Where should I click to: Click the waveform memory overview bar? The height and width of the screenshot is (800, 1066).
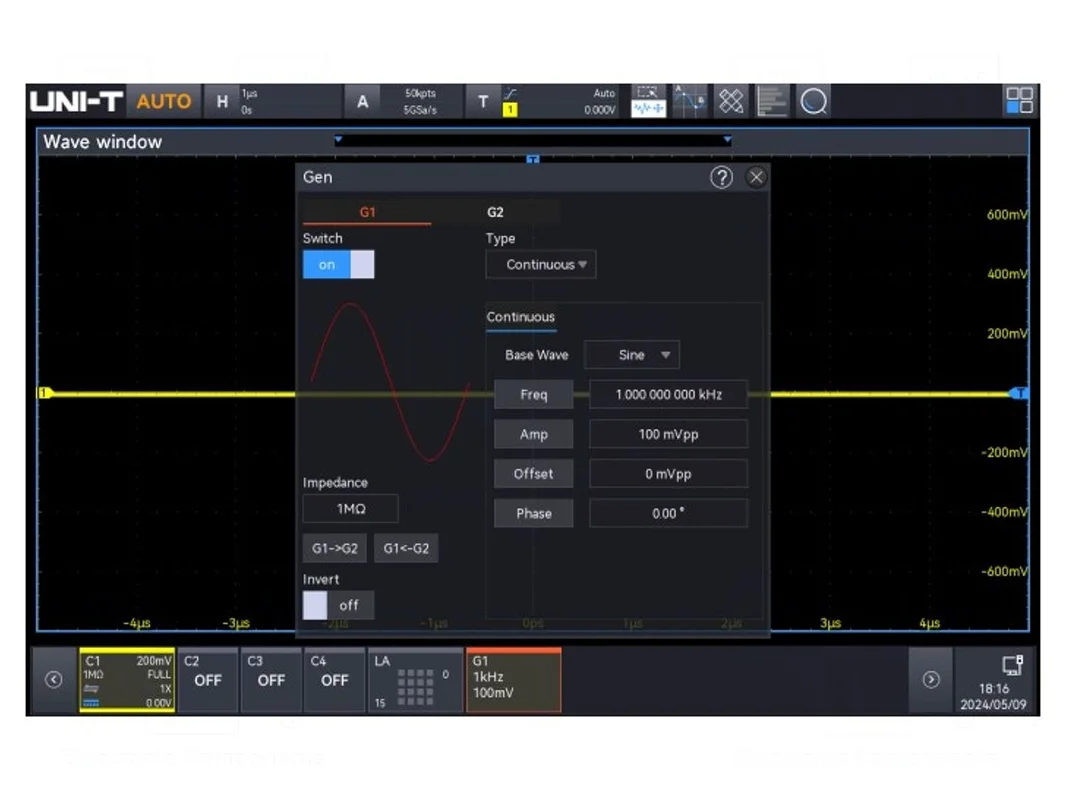(532, 140)
